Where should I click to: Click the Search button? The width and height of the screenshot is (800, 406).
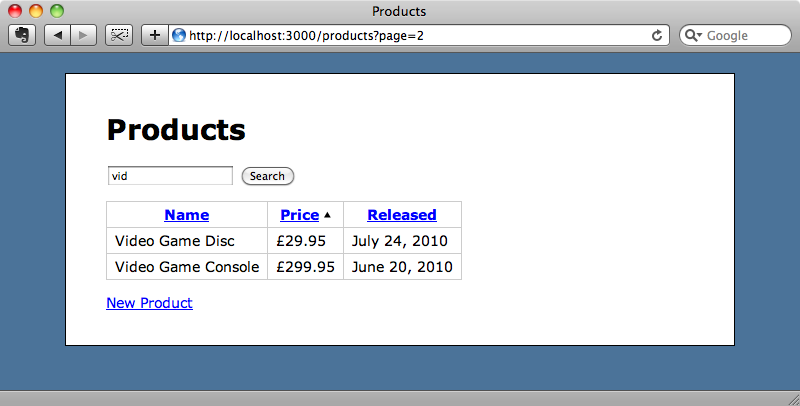[x=267, y=176]
